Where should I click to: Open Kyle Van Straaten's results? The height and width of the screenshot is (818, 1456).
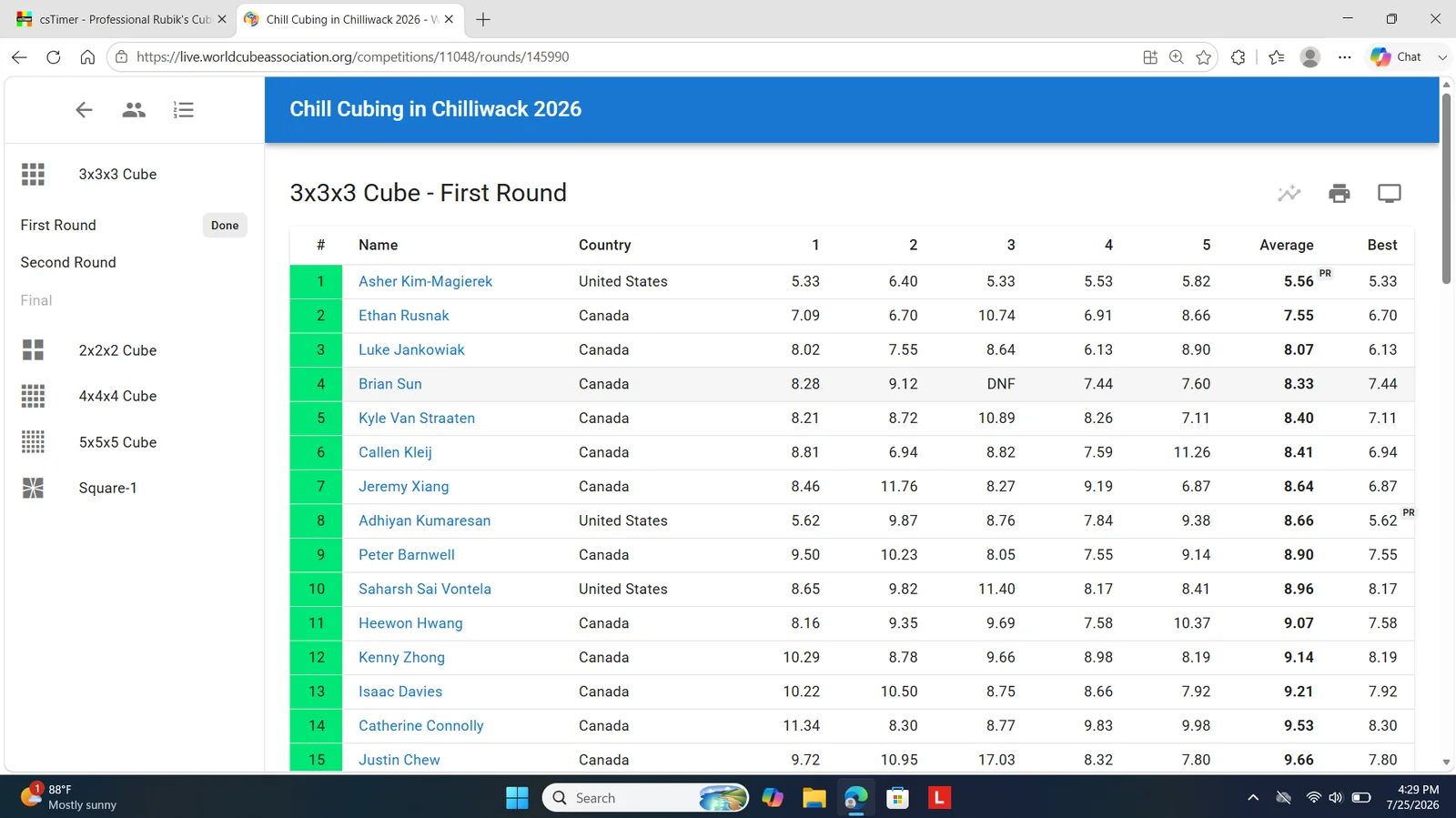click(417, 419)
